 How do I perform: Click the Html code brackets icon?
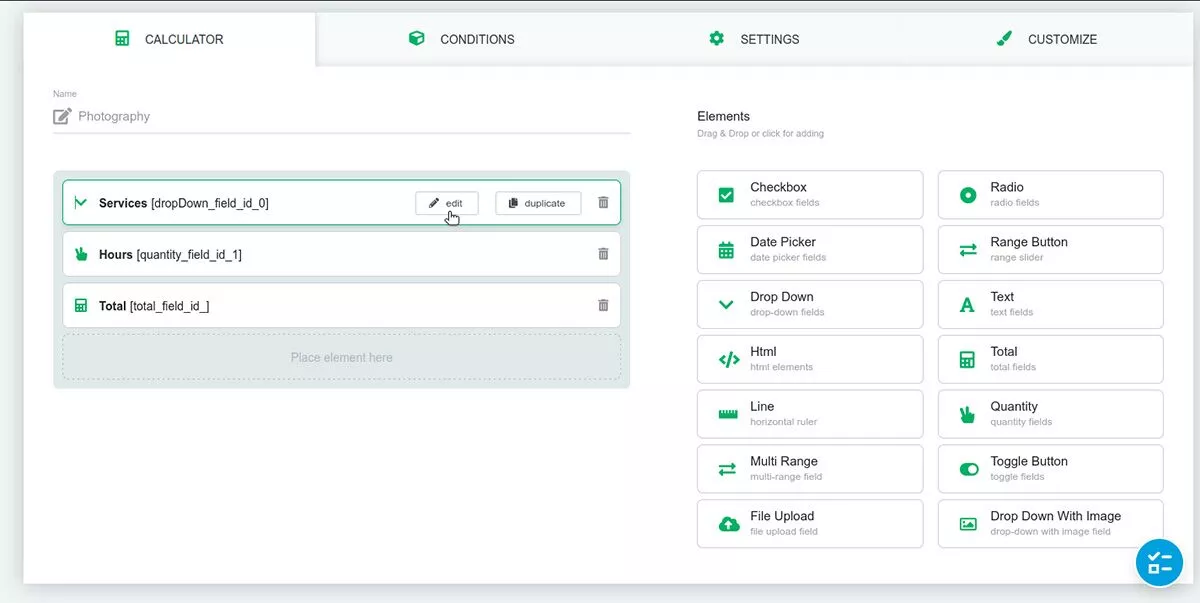point(729,360)
